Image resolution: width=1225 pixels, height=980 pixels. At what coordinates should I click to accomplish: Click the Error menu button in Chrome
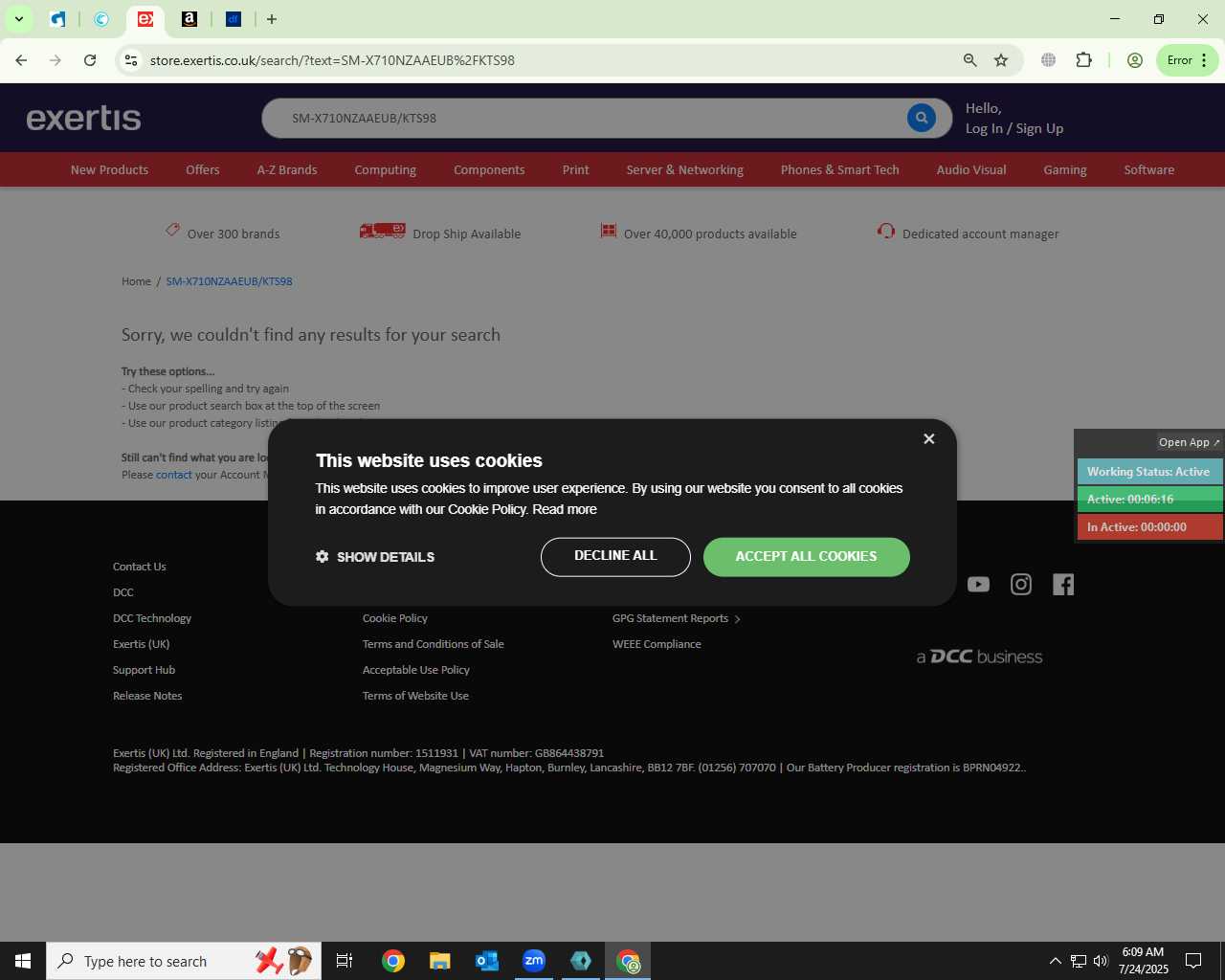pos(1188,60)
